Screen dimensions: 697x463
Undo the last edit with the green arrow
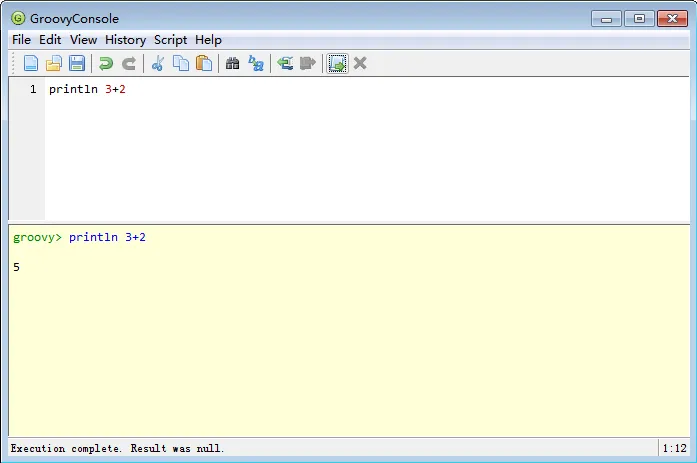point(105,64)
